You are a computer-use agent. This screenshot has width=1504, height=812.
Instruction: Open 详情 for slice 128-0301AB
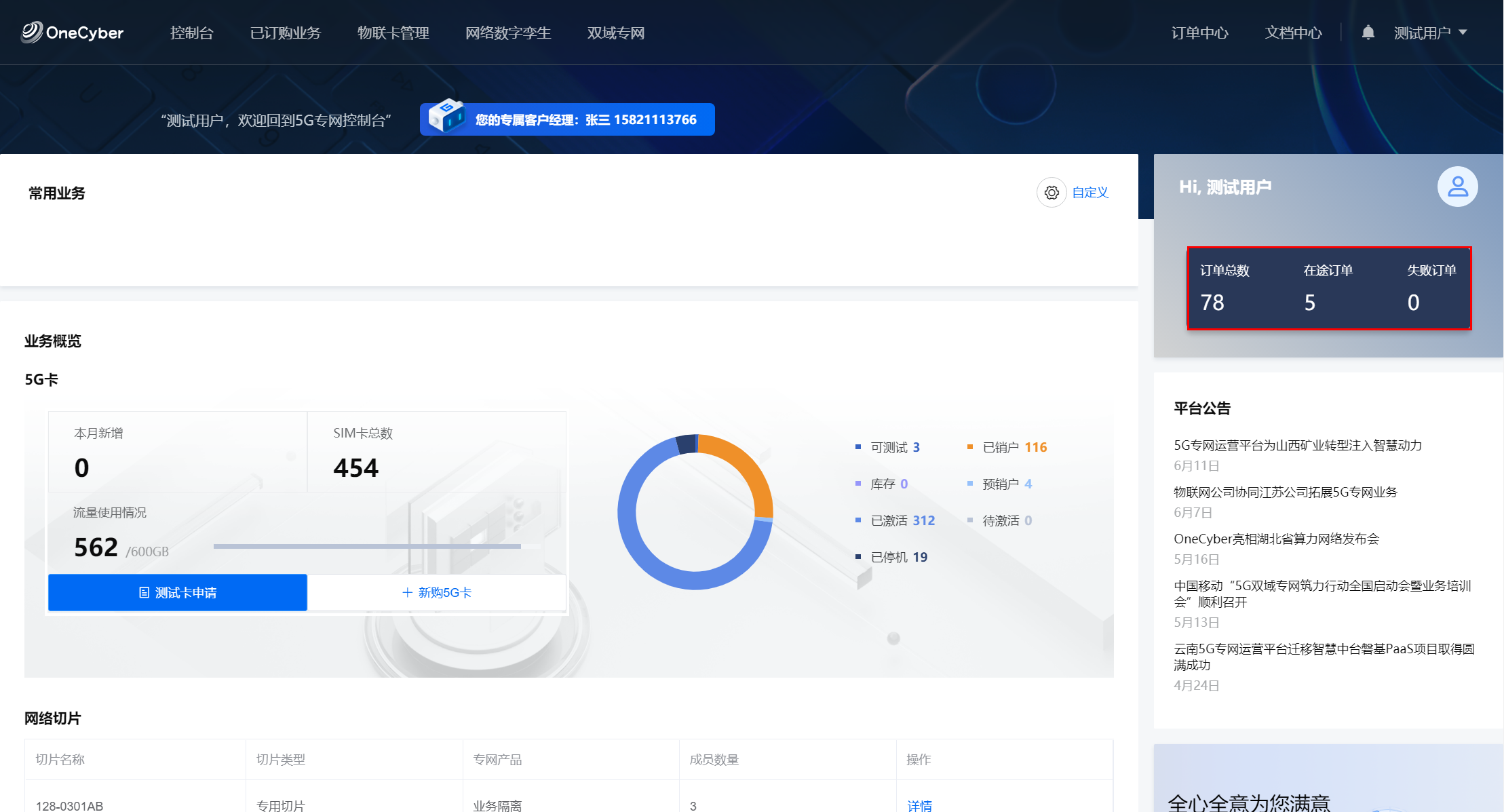919,805
